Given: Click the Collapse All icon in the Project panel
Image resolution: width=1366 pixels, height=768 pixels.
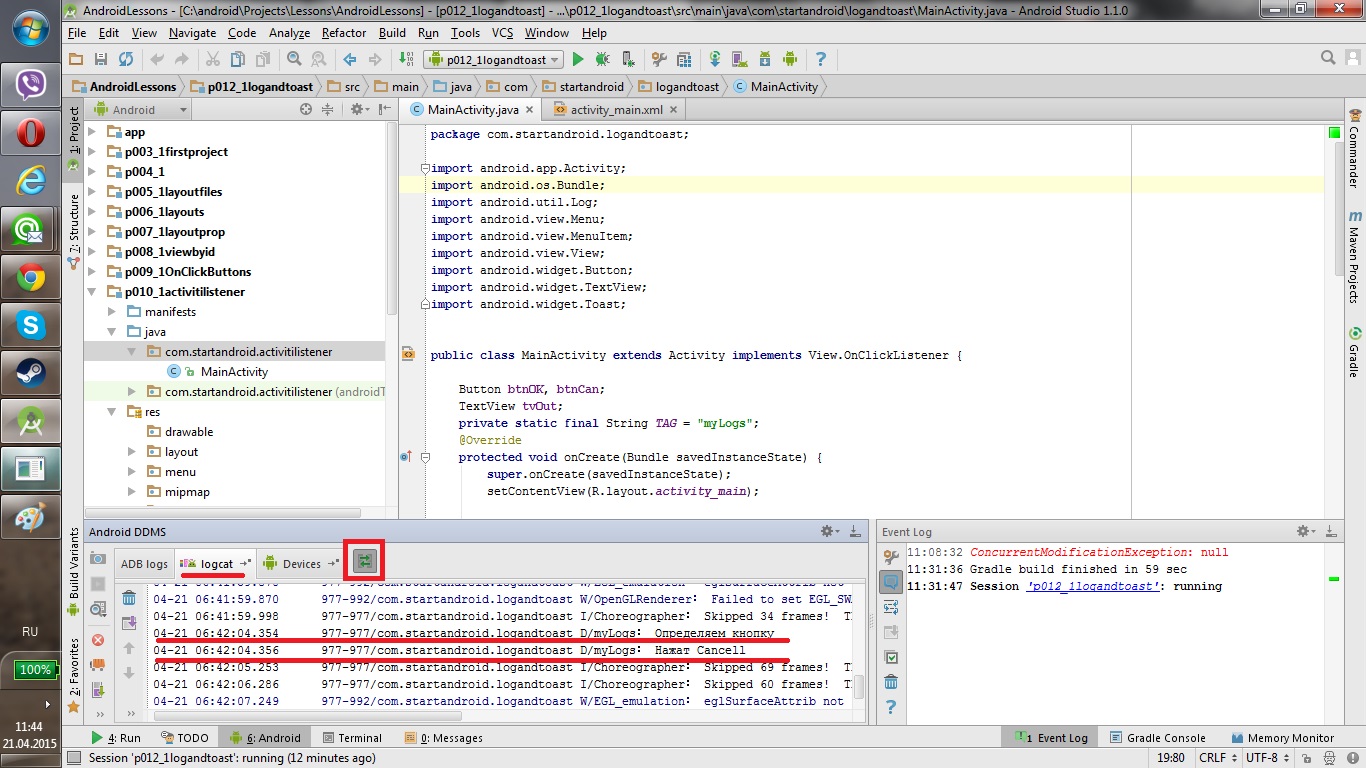Looking at the screenshot, I should pos(327,110).
